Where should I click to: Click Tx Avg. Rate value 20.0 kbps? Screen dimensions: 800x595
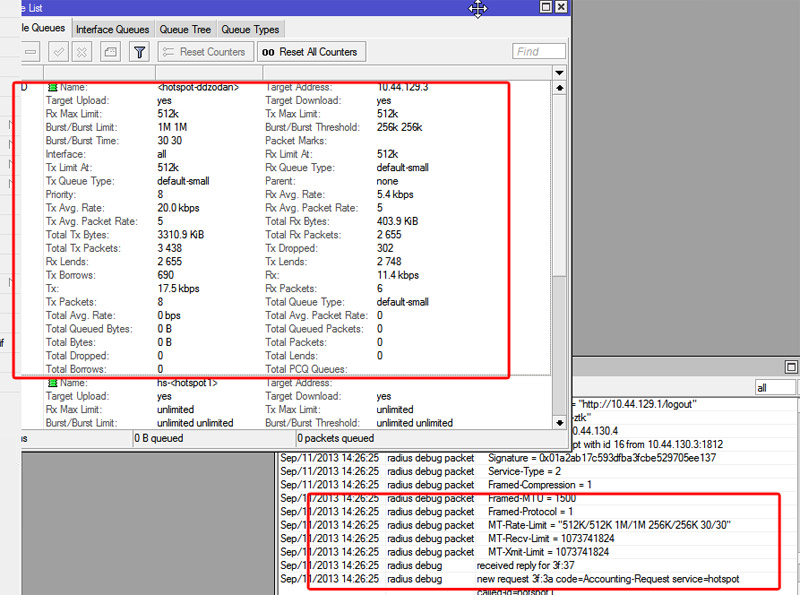click(x=178, y=208)
